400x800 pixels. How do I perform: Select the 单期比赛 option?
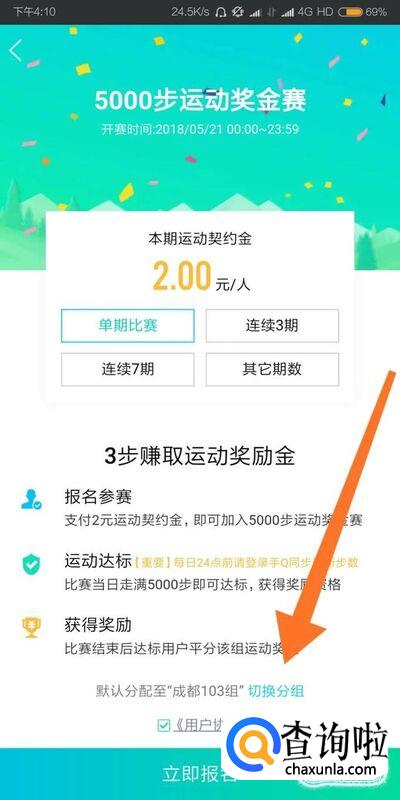coord(128,326)
